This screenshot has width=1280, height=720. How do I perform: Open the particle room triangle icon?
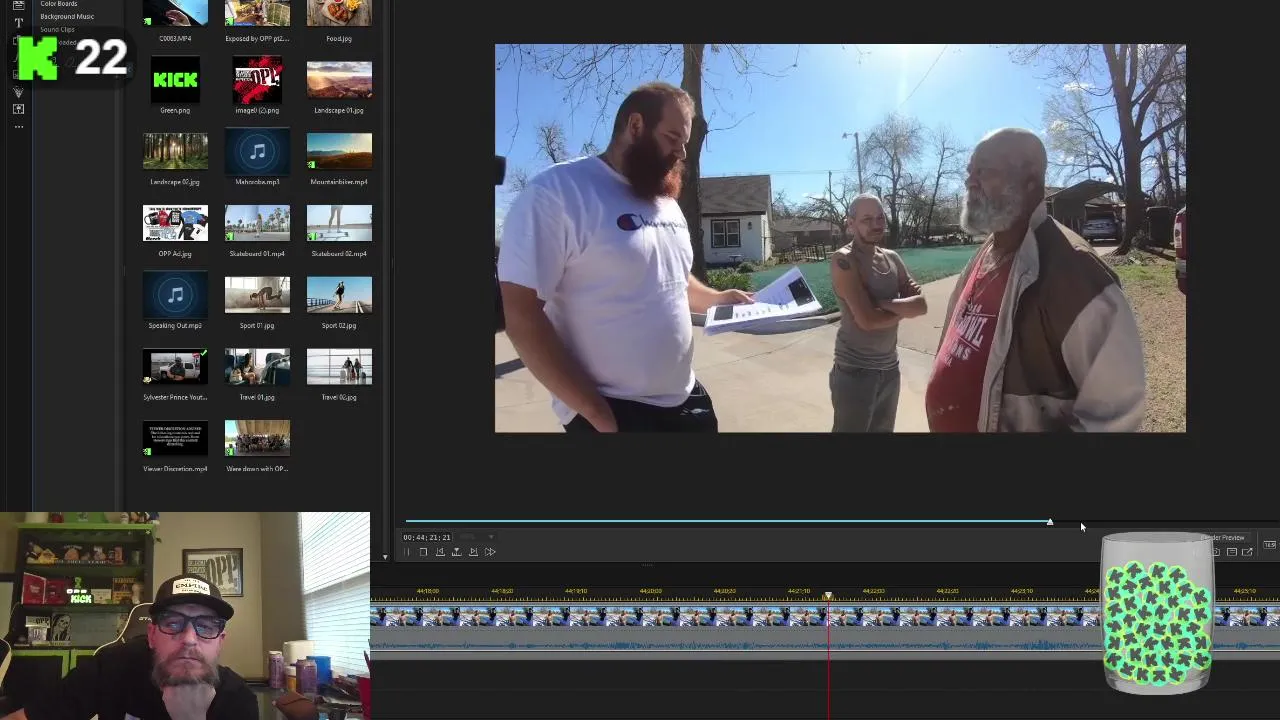point(19,92)
